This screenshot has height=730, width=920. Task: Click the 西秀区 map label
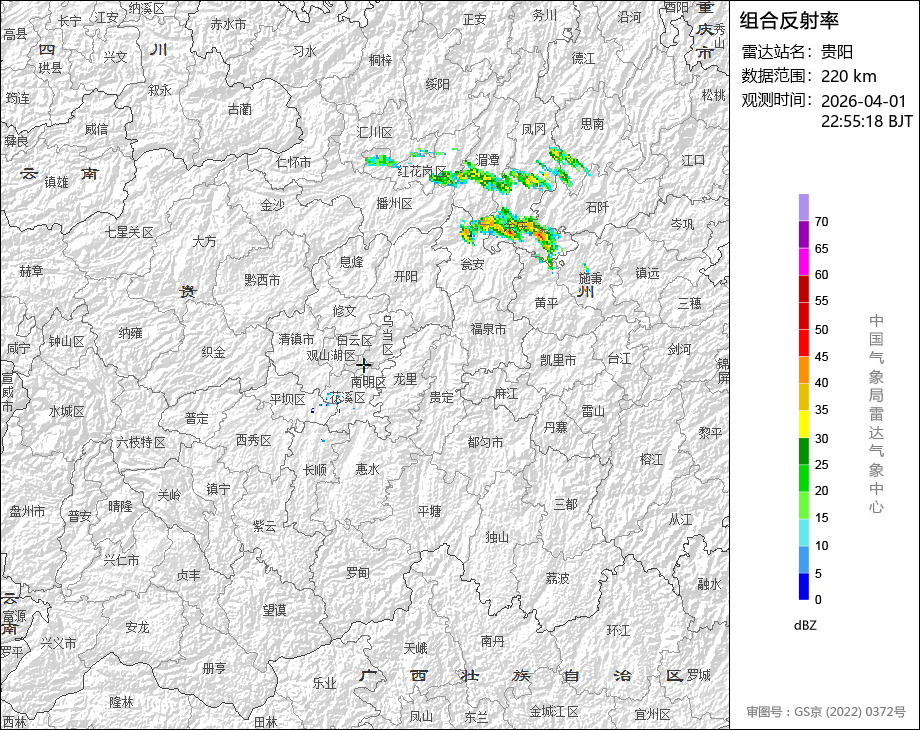[x=253, y=440]
